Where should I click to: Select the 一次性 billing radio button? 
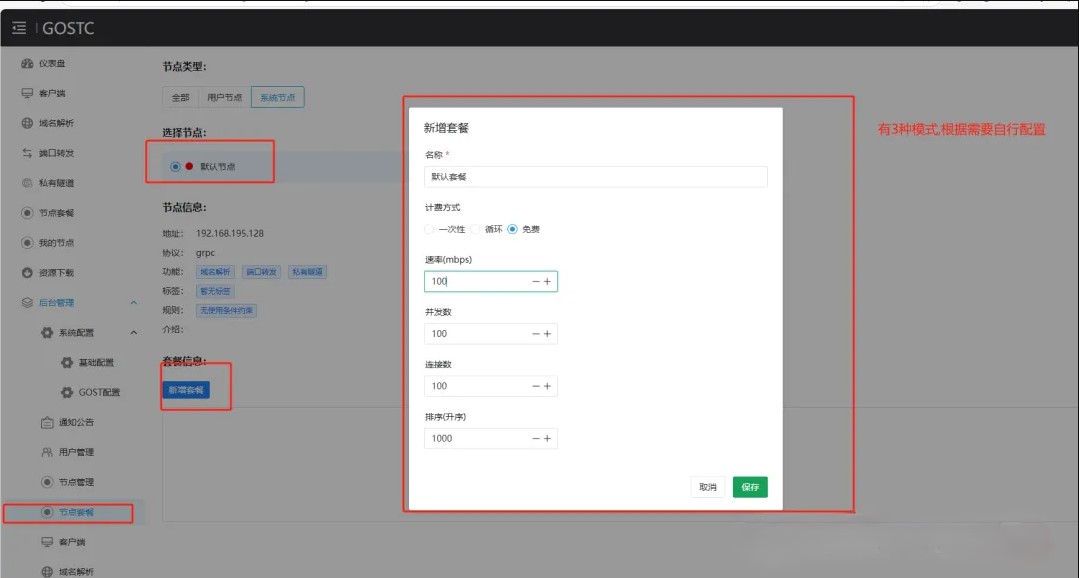pos(430,229)
